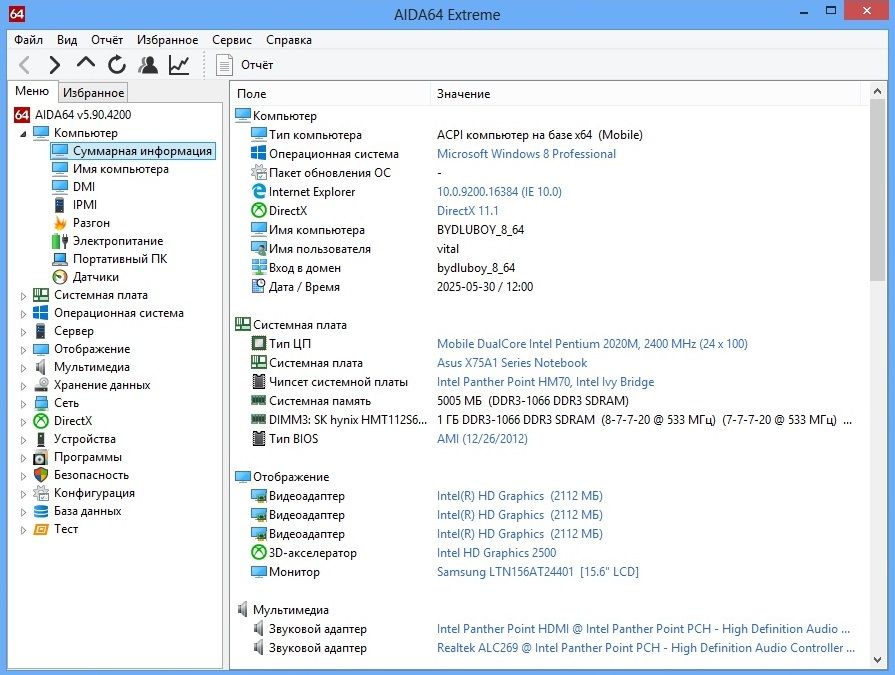
Task: Open the Intel HD Graphics 2500 link
Action: (496, 552)
